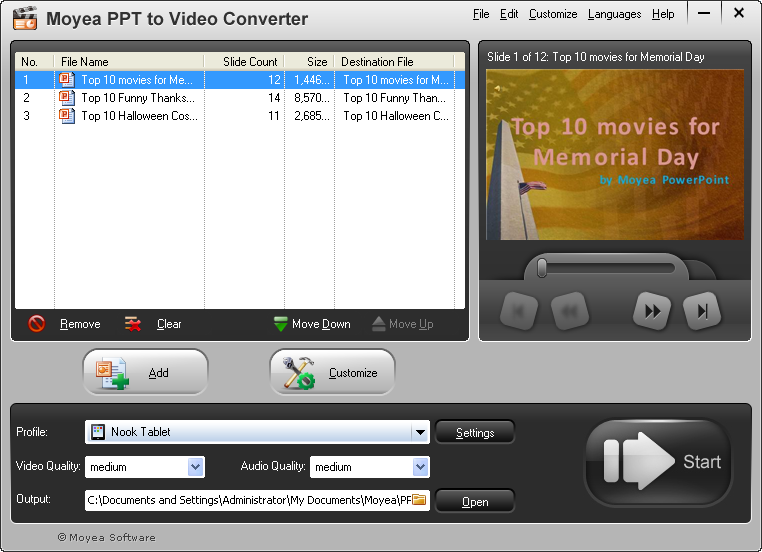Image resolution: width=762 pixels, height=552 pixels.
Task: Click the Destination File column header
Action: (394, 62)
